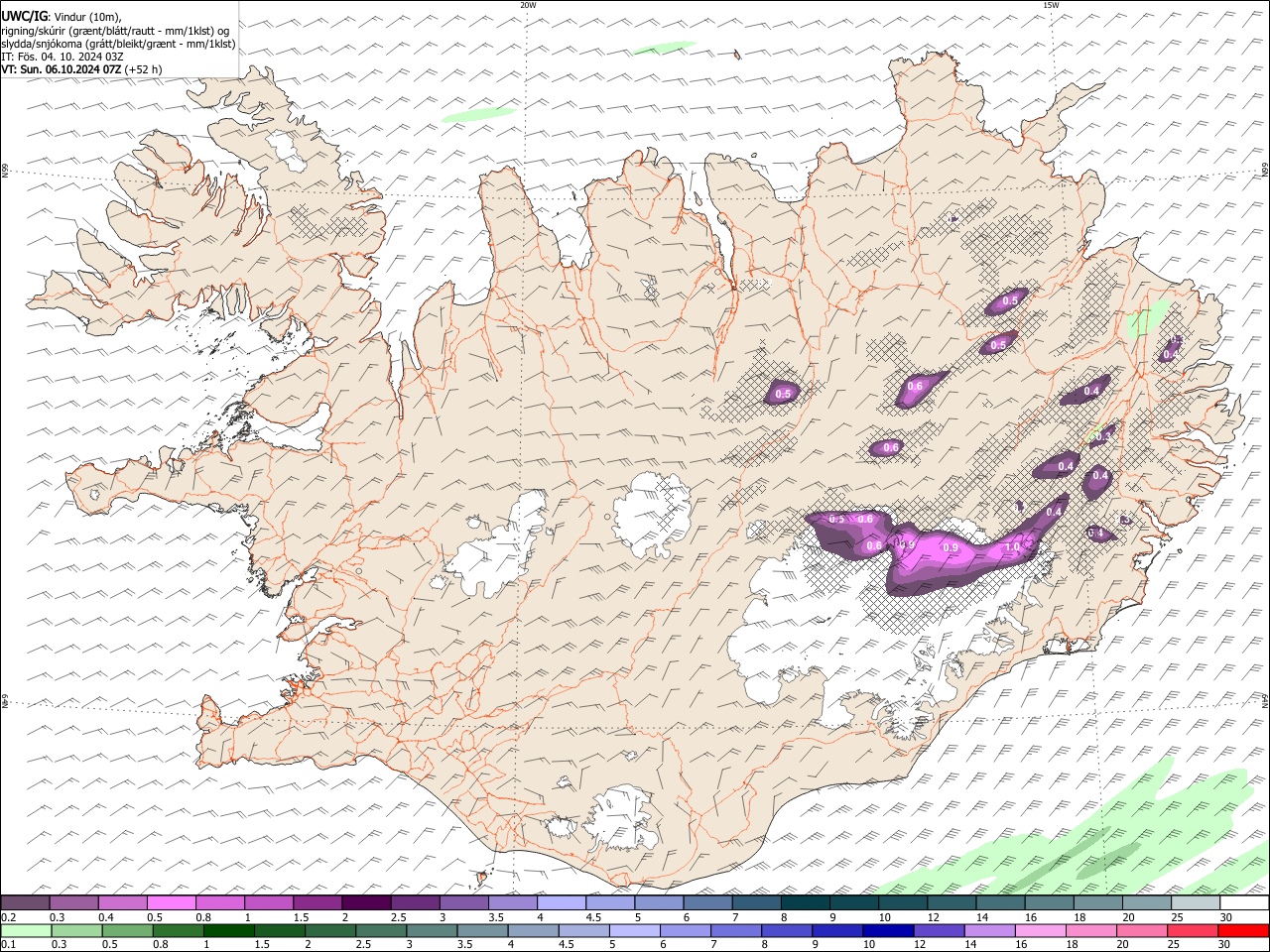This screenshot has height=952, width=1270.
Task: Click the '12' label on the purple snow scale
Action: [934, 917]
